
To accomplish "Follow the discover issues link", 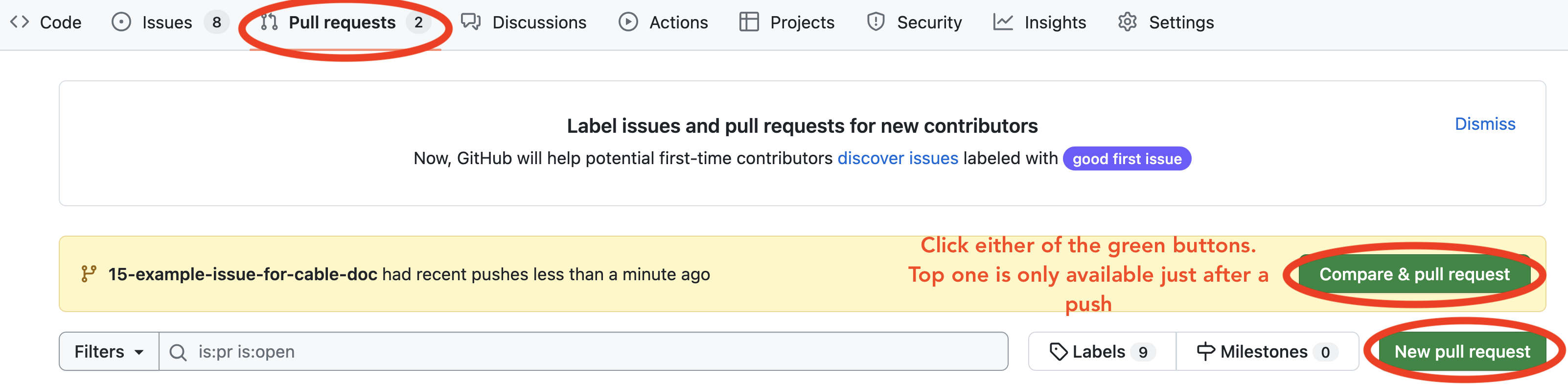I will (x=897, y=158).
